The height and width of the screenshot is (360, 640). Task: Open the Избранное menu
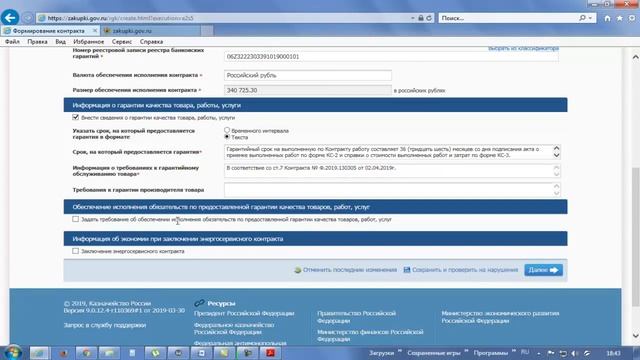(89, 42)
